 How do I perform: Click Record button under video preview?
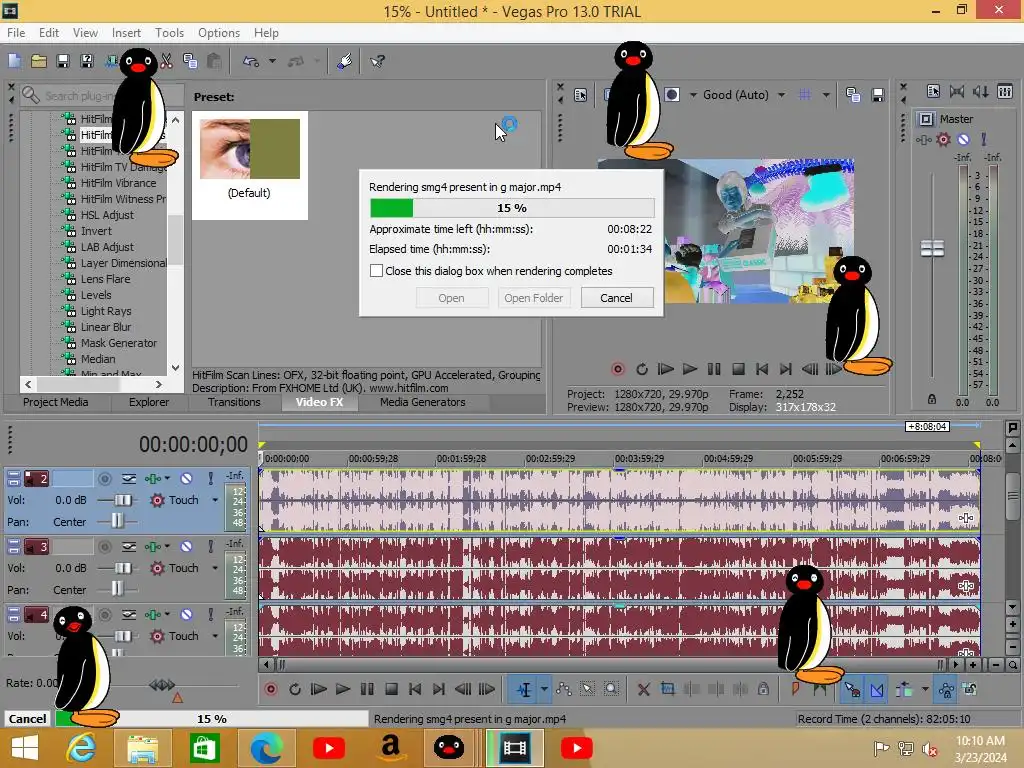pos(618,369)
